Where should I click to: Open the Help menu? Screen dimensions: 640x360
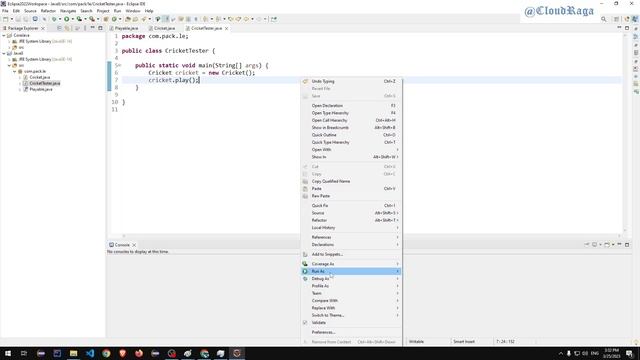pyautogui.click(x=149, y=11)
